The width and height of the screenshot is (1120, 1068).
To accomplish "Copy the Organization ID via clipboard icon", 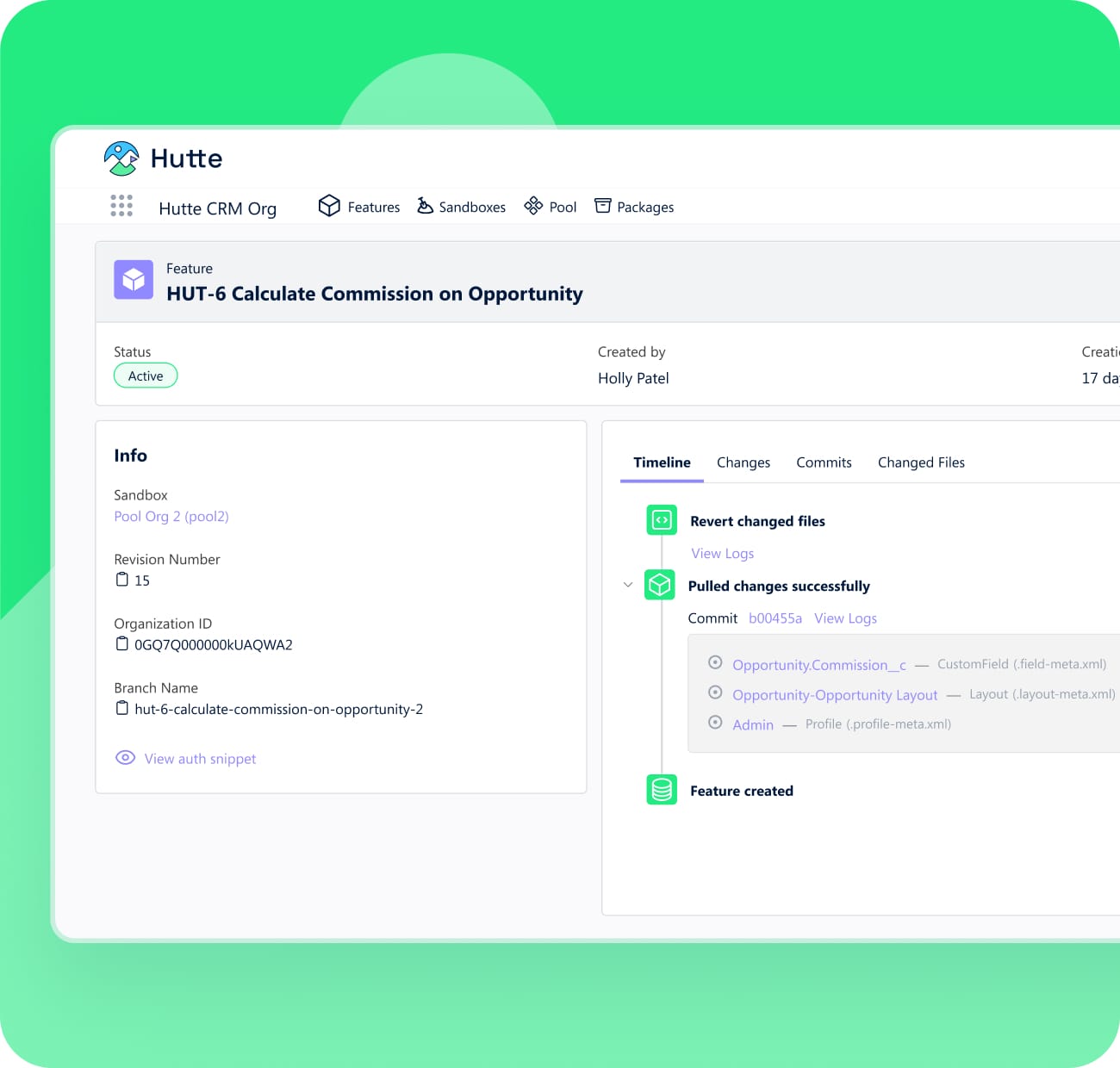I will click(122, 644).
